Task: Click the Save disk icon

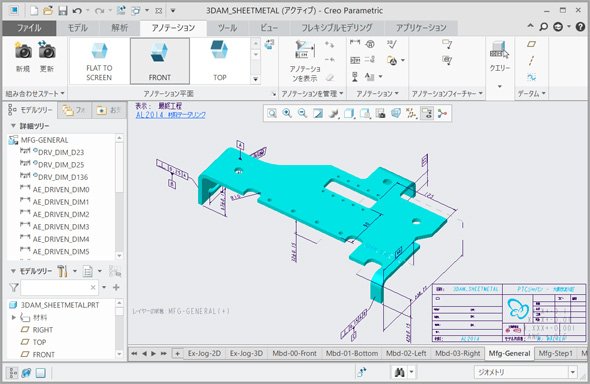Action: pos(63,11)
